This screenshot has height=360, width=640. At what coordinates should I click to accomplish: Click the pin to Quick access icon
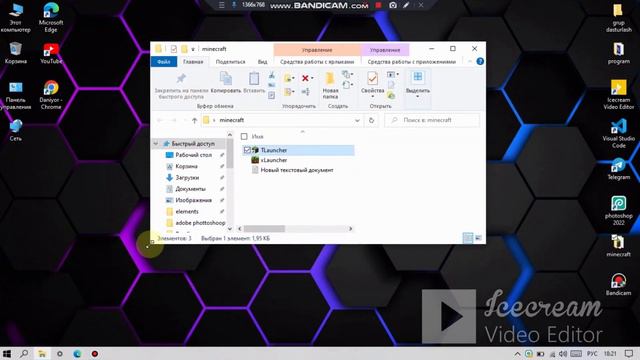181,78
